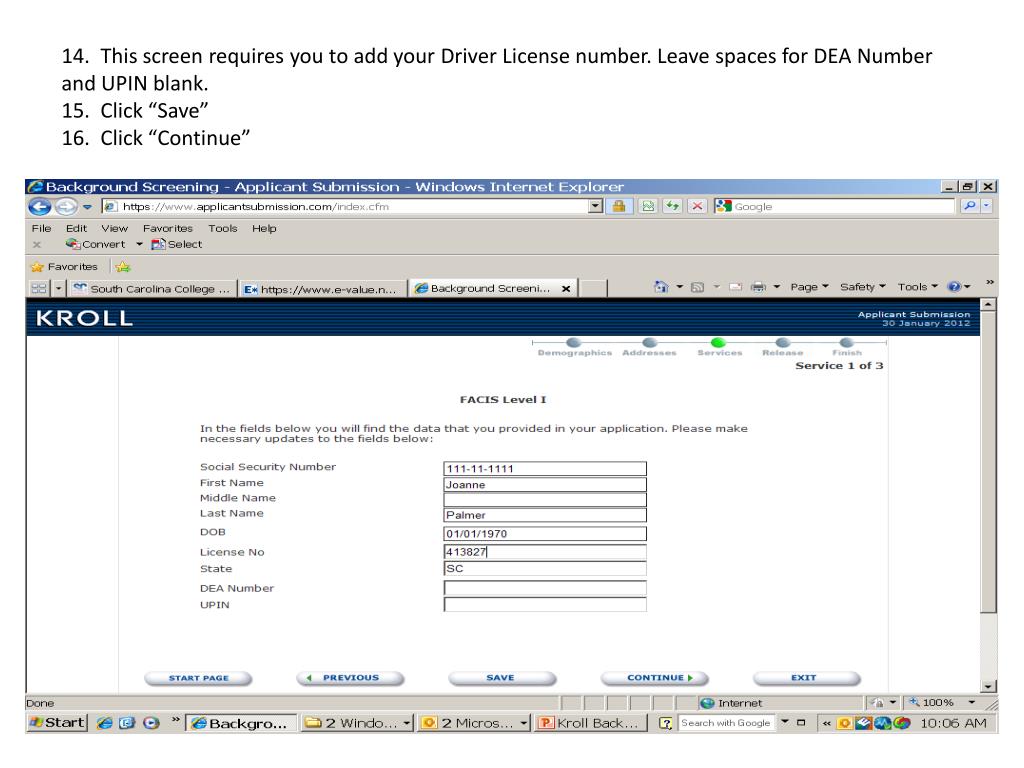Image resolution: width=1024 pixels, height=768 pixels.
Task: Click the Home icon in command bar
Action: click(661, 287)
